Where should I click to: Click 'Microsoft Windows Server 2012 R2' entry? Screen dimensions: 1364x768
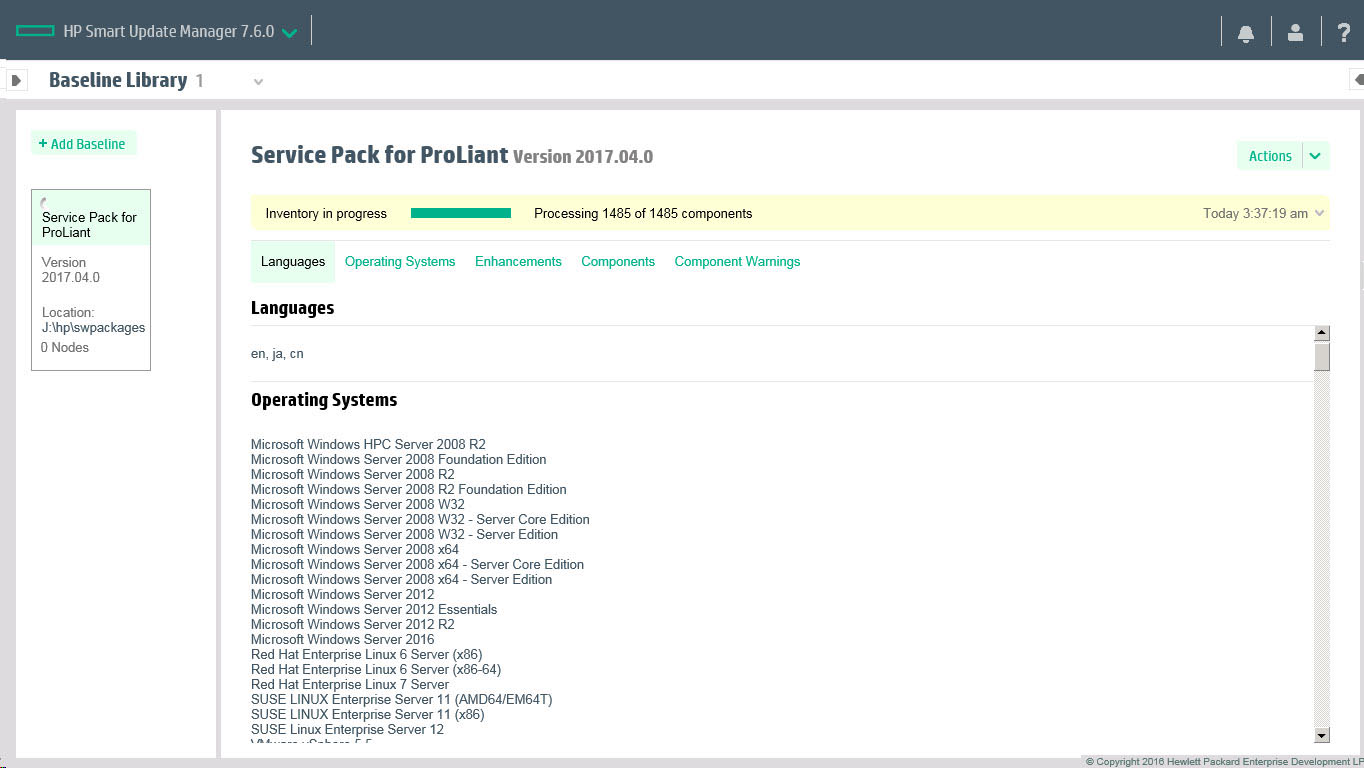coord(353,624)
